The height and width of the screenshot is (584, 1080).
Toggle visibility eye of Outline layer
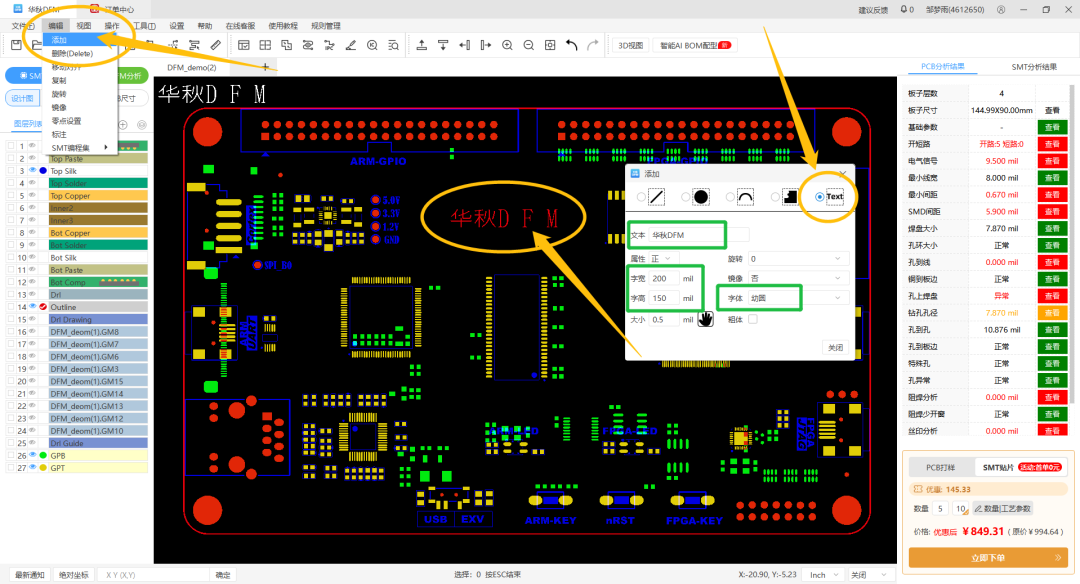coord(32,306)
